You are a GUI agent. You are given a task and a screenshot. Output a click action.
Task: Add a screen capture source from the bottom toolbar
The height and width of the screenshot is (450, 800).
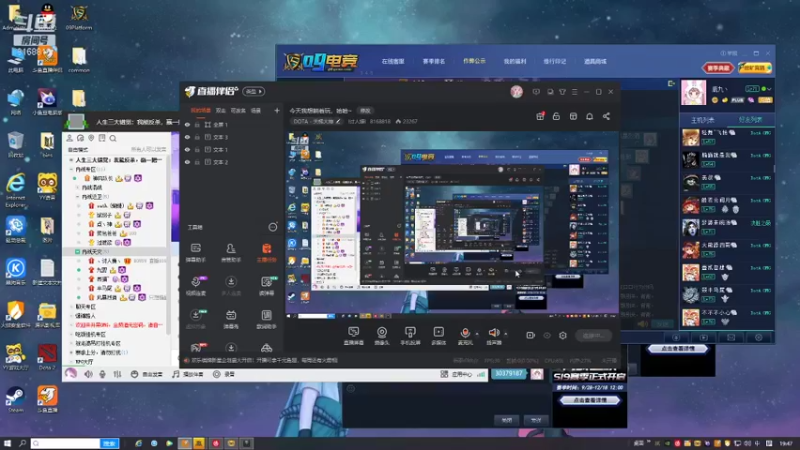click(x=353, y=336)
